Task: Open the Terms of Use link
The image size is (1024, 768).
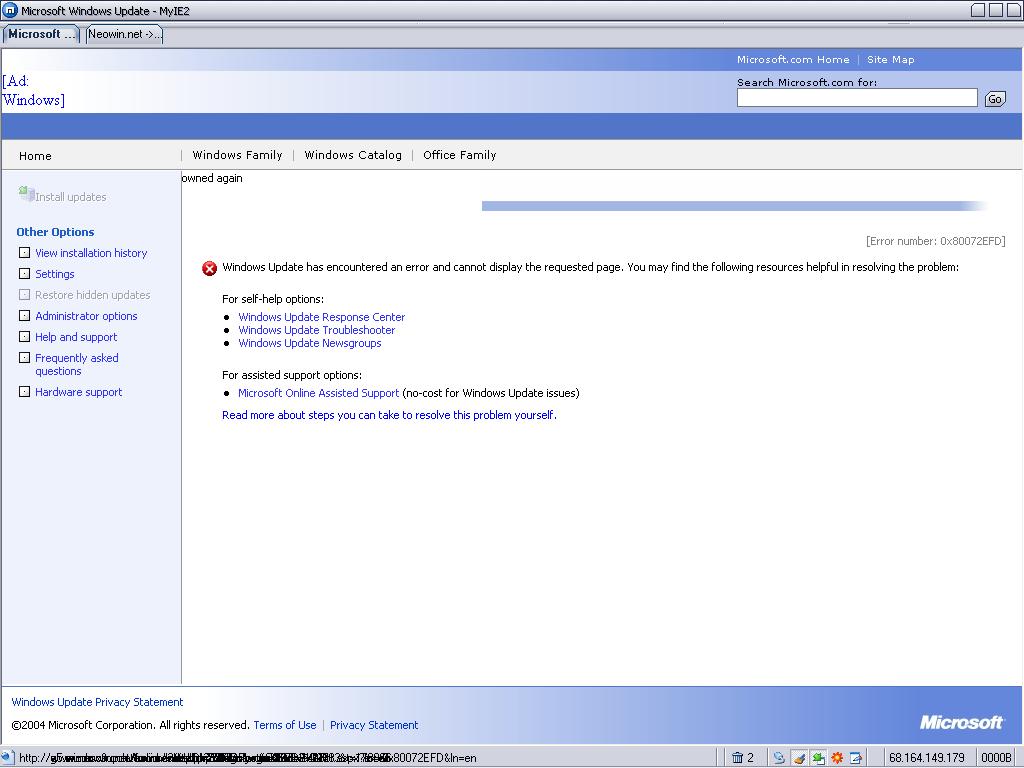Action: (x=285, y=724)
